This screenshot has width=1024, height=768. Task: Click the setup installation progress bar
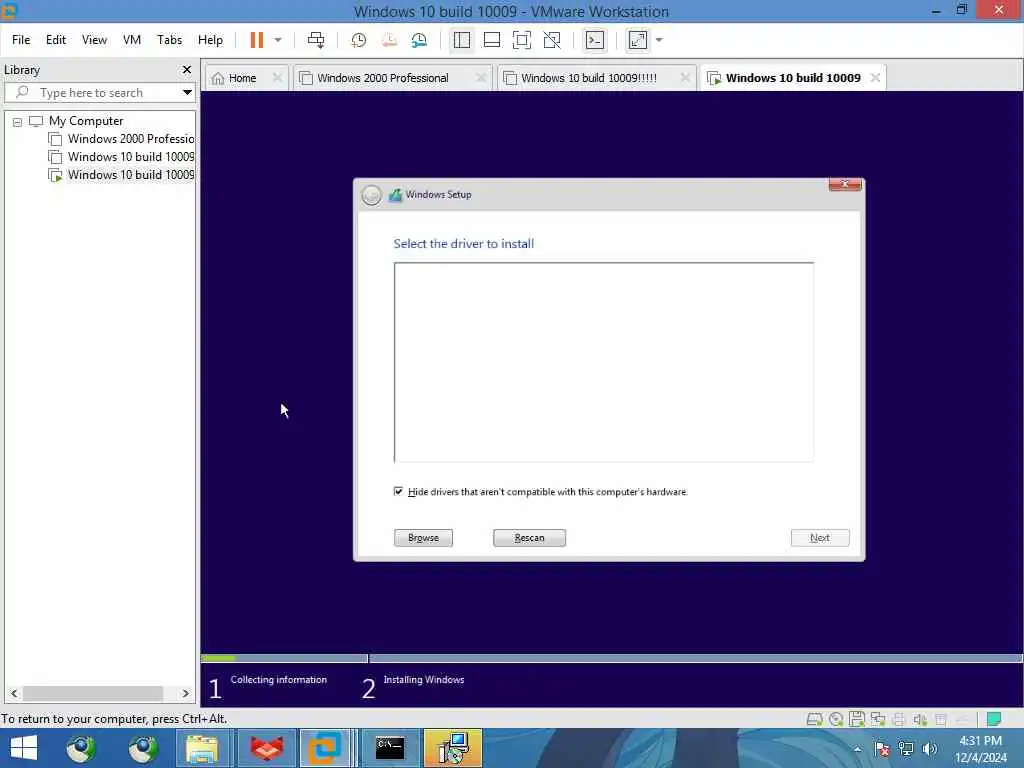tap(611, 658)
